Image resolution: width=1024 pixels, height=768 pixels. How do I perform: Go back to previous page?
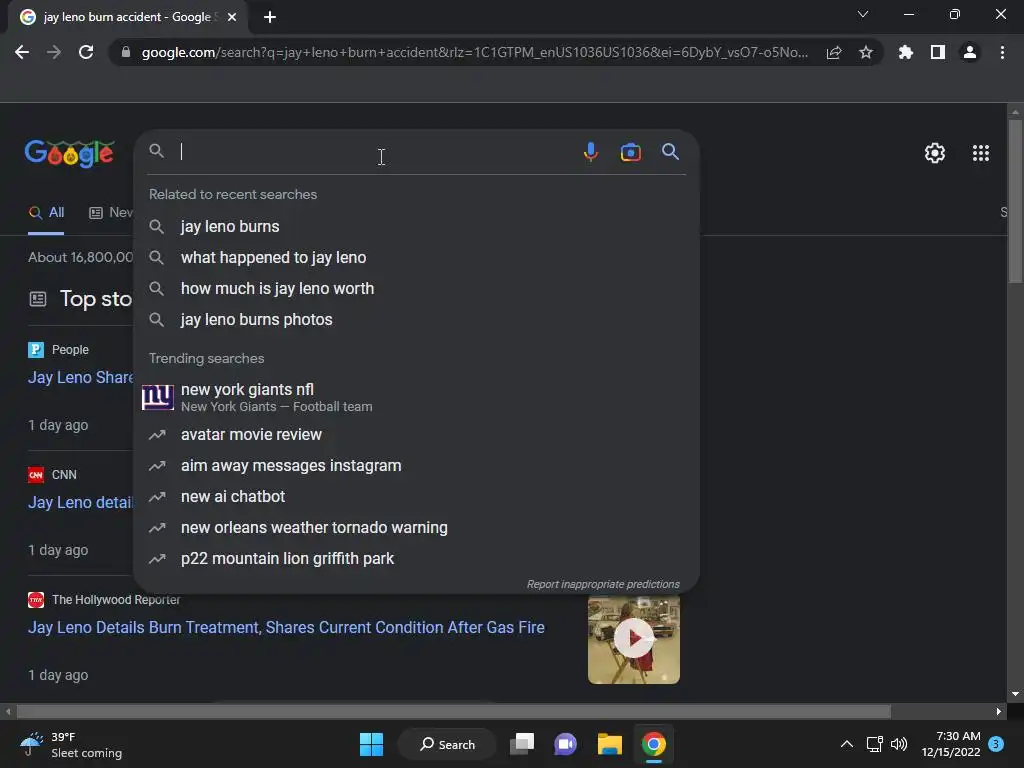click(x=22, y=52)
